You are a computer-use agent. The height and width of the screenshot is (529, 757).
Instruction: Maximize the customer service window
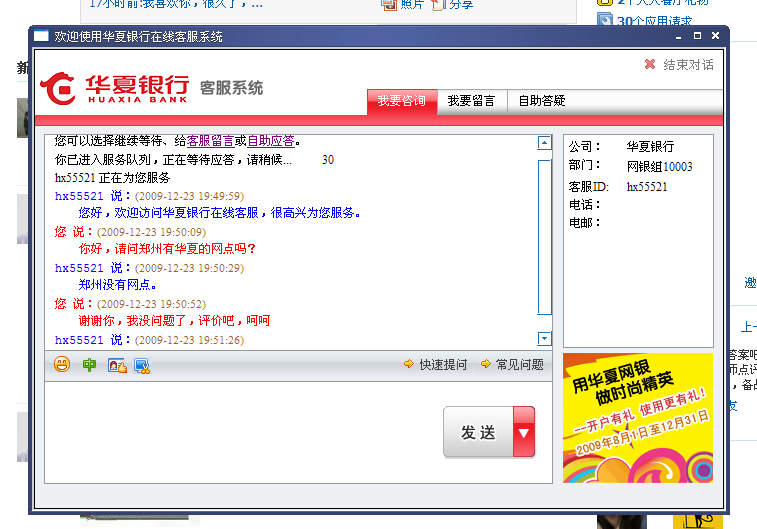click(697, 36)
